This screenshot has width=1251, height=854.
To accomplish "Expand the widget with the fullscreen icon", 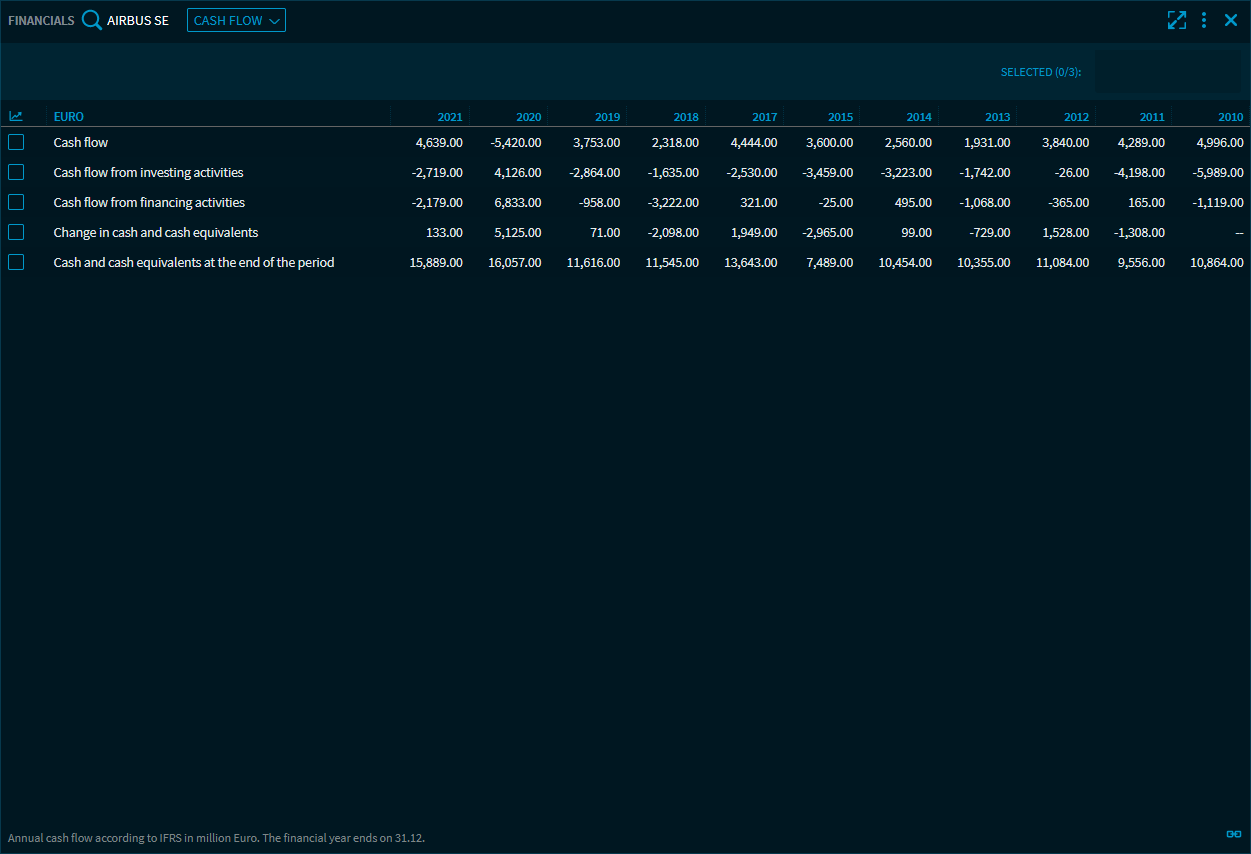I will click(1176, 20).
